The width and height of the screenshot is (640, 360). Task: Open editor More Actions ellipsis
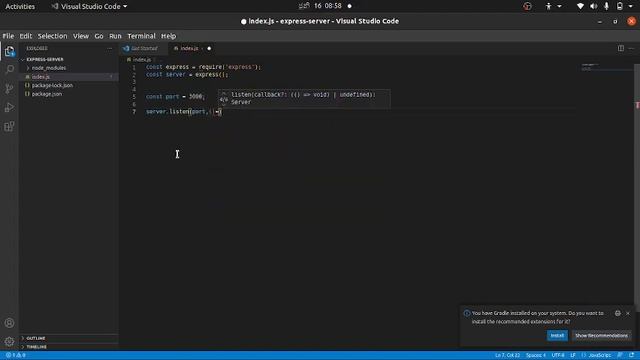(x=631, y=48)
